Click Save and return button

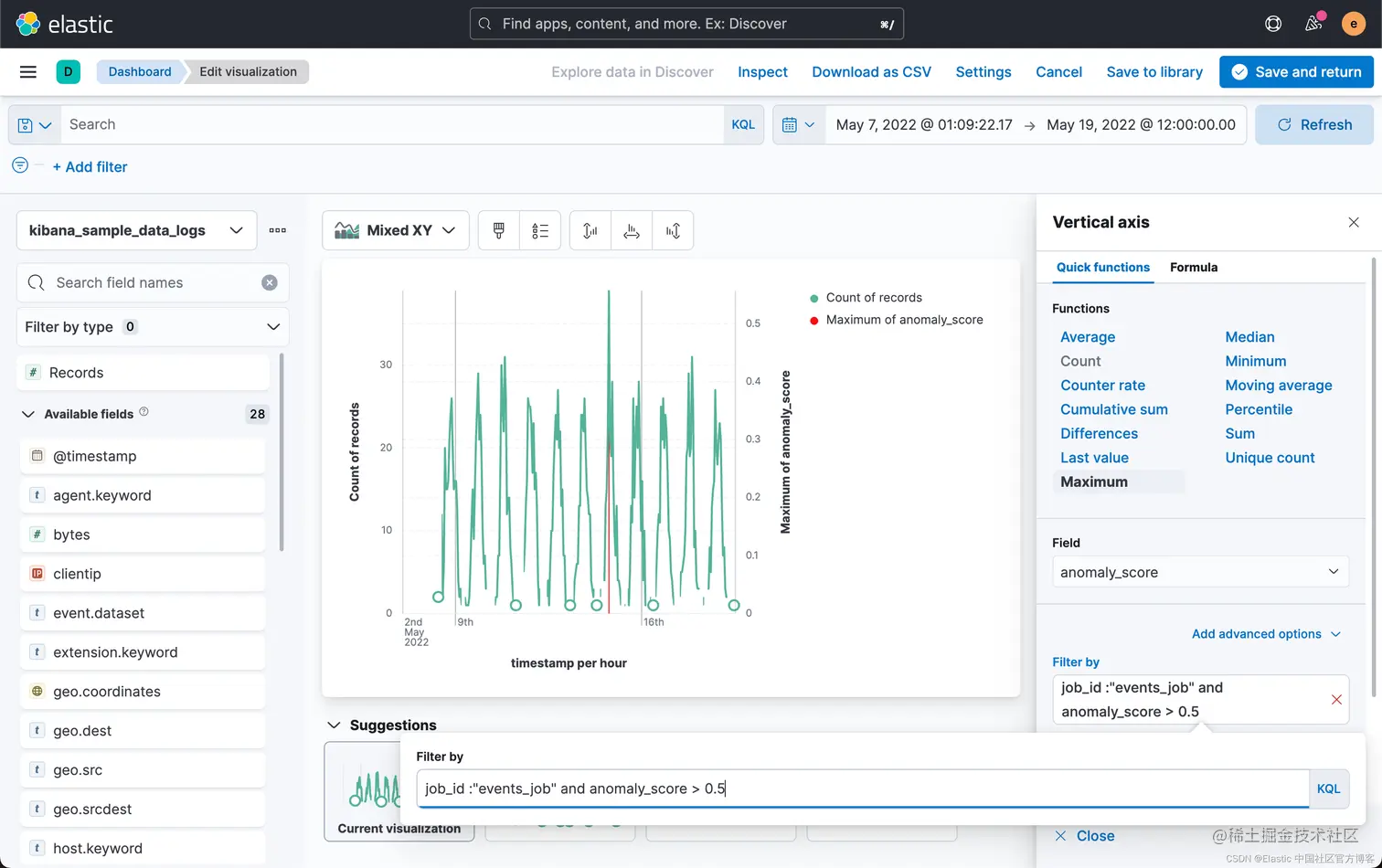pos(1296,71)
